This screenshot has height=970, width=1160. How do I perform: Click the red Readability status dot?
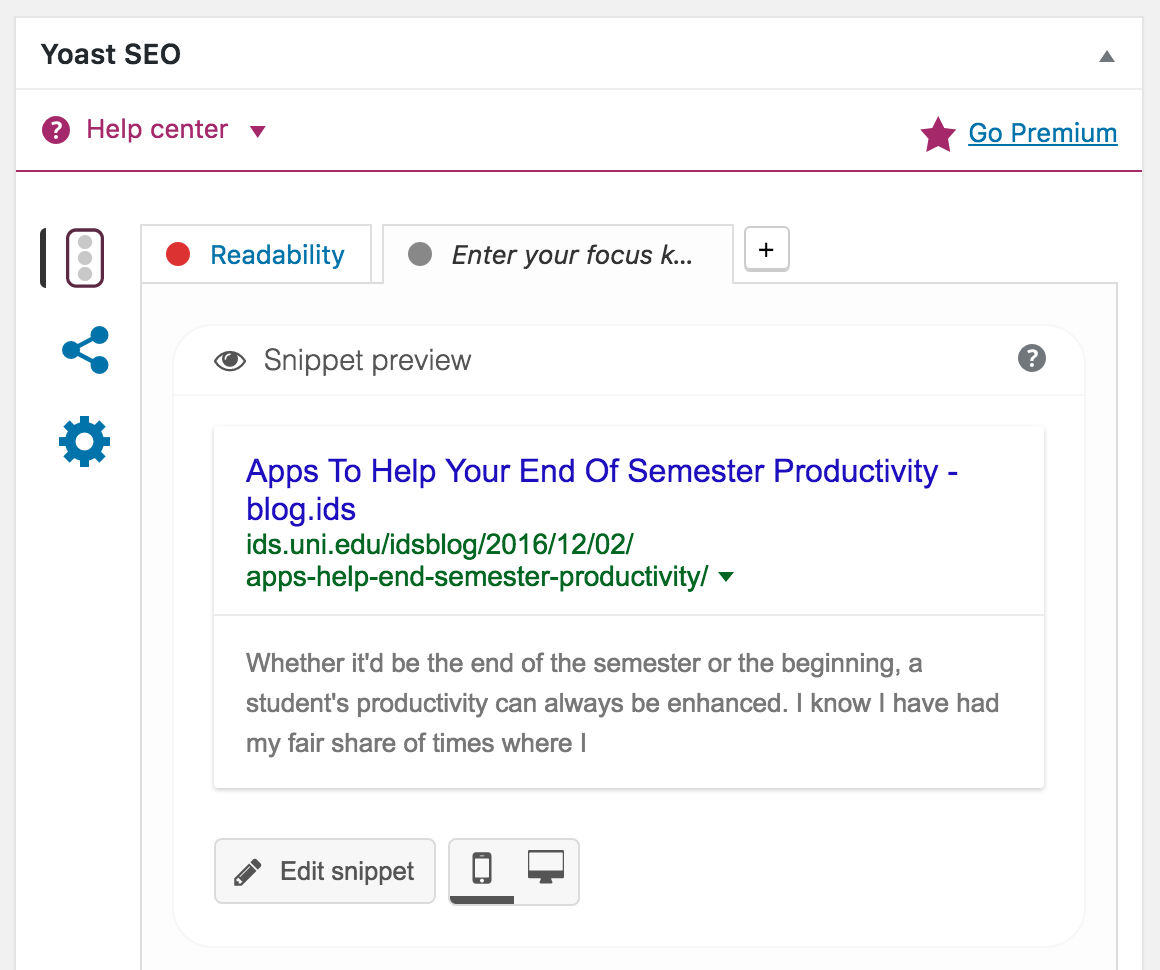(x=178, y=255)
